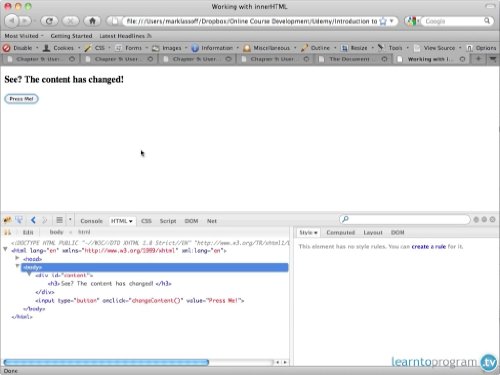
Task: Open the Cookies menu in Web Developer toolbar
Action: pyautogui.click(x=62, y=48)
